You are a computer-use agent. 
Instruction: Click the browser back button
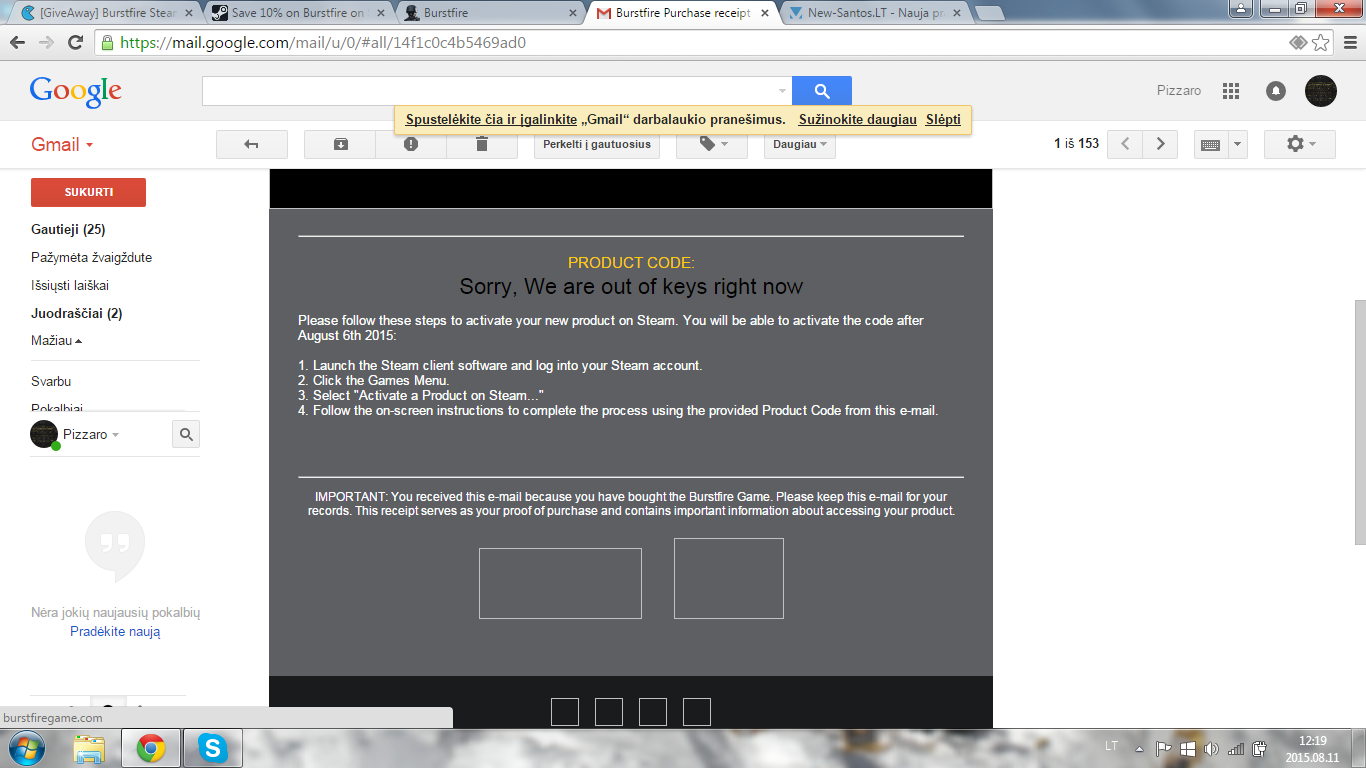[18, 43]
